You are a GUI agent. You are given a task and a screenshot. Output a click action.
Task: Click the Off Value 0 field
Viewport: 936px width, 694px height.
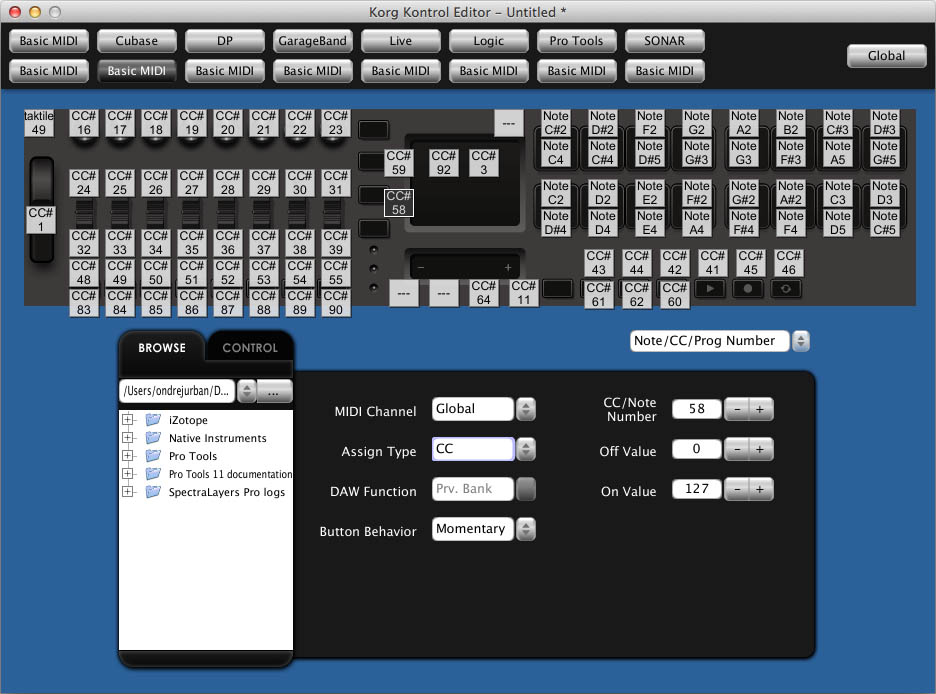click(697, 449)
